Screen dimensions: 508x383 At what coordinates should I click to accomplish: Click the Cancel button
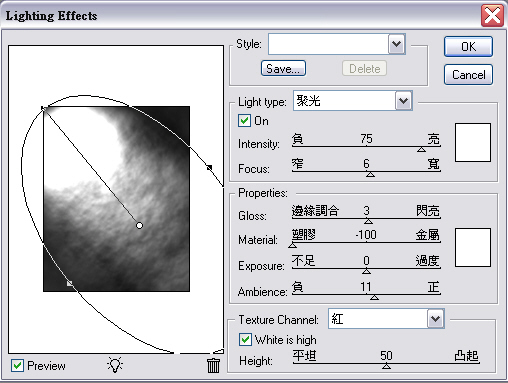pyautogui.click(x=468, y=74)
